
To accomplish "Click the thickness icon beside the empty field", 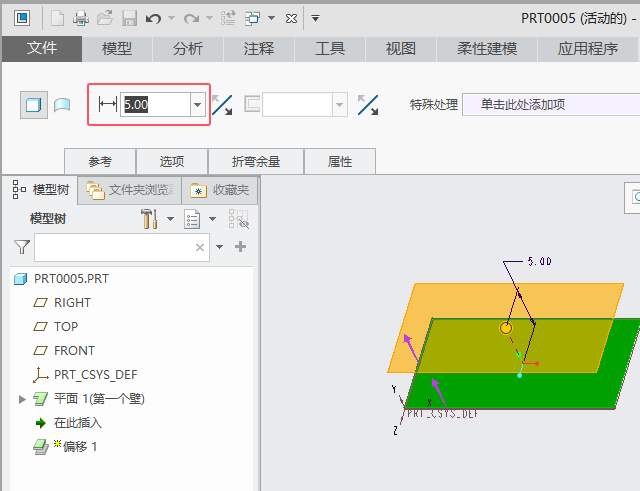I will click(252, 104).
